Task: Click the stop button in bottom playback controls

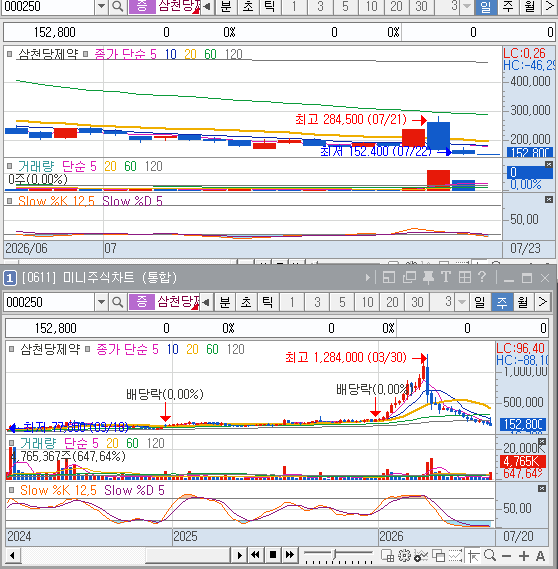Action: [x=273, y=555]
